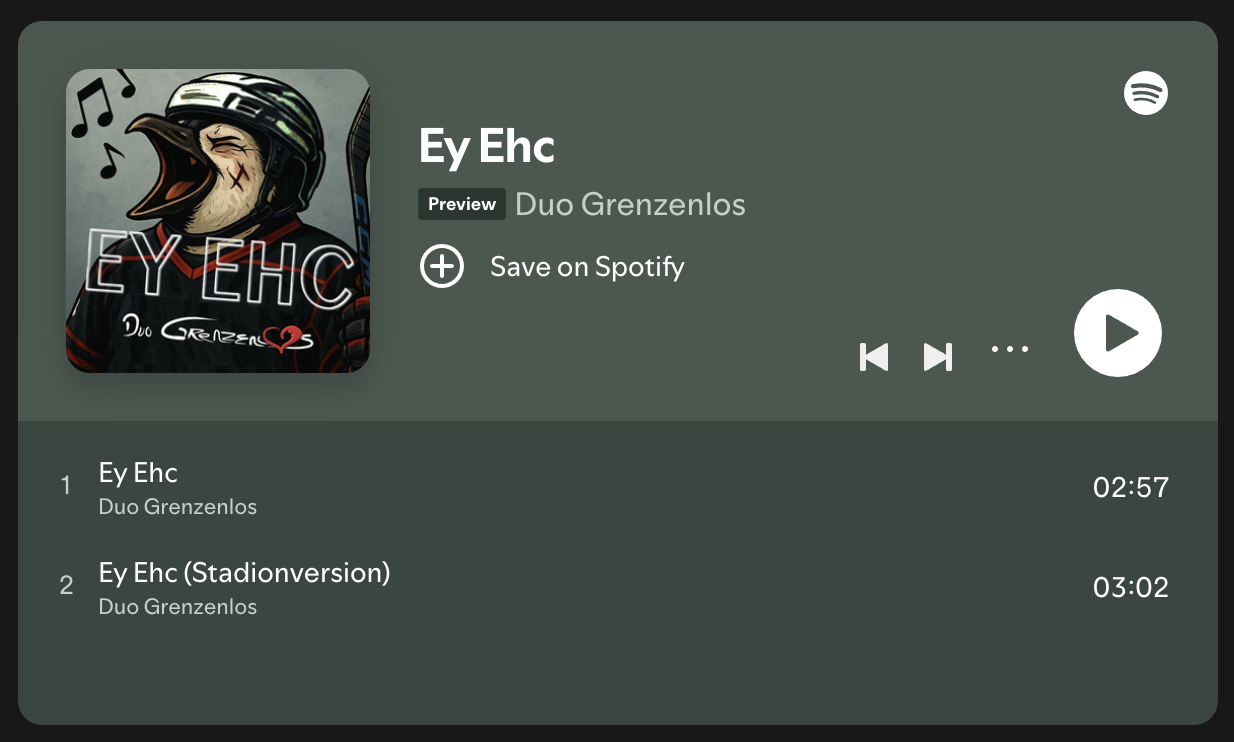Click Duo Grenzenlos under the Stadionversion track
This screenshot has height=742, width=1234.
178,607
